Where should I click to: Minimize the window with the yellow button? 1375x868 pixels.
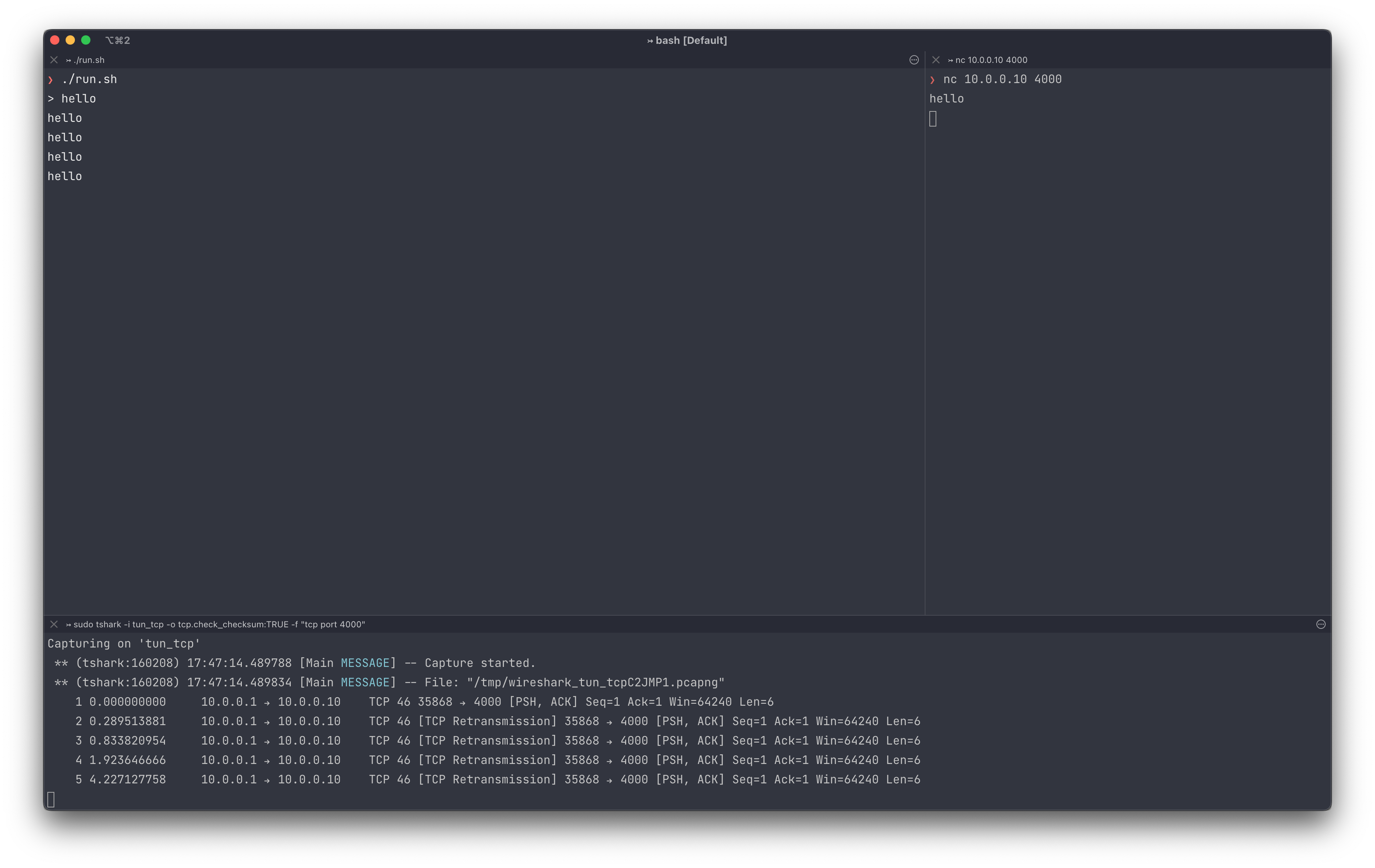(x=70, y=40)
